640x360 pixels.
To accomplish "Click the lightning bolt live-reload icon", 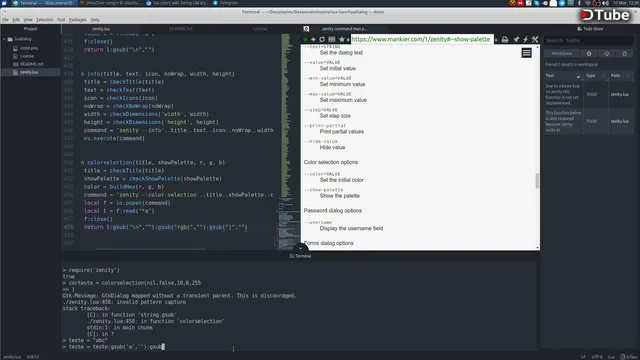I will pyautogui.click(x=525, y=40).
